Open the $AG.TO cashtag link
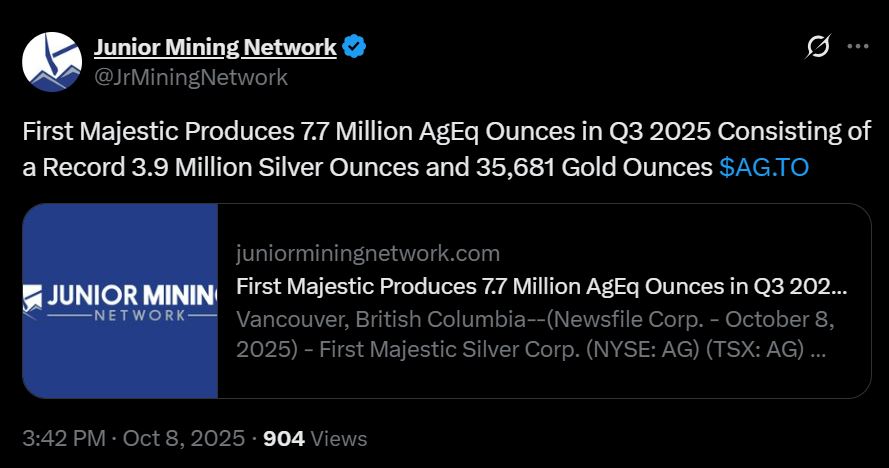889x468 pixels. [763, 167]
